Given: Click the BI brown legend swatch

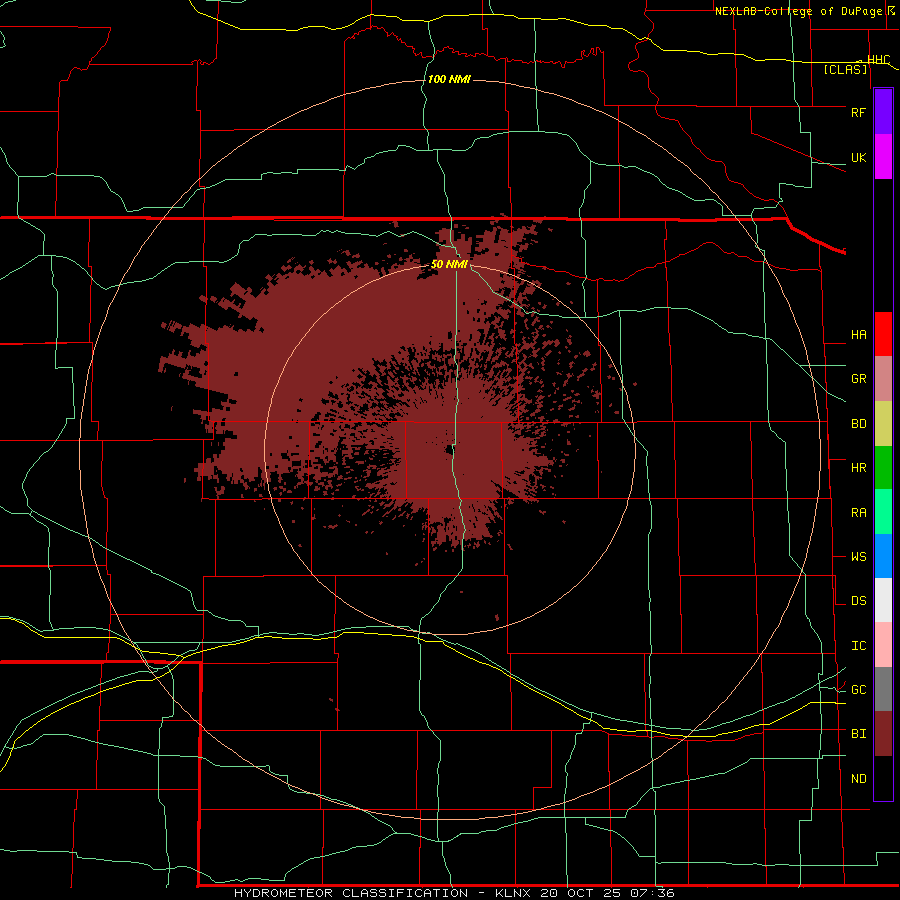Looking at the screenshot, I should click(883, 734).
